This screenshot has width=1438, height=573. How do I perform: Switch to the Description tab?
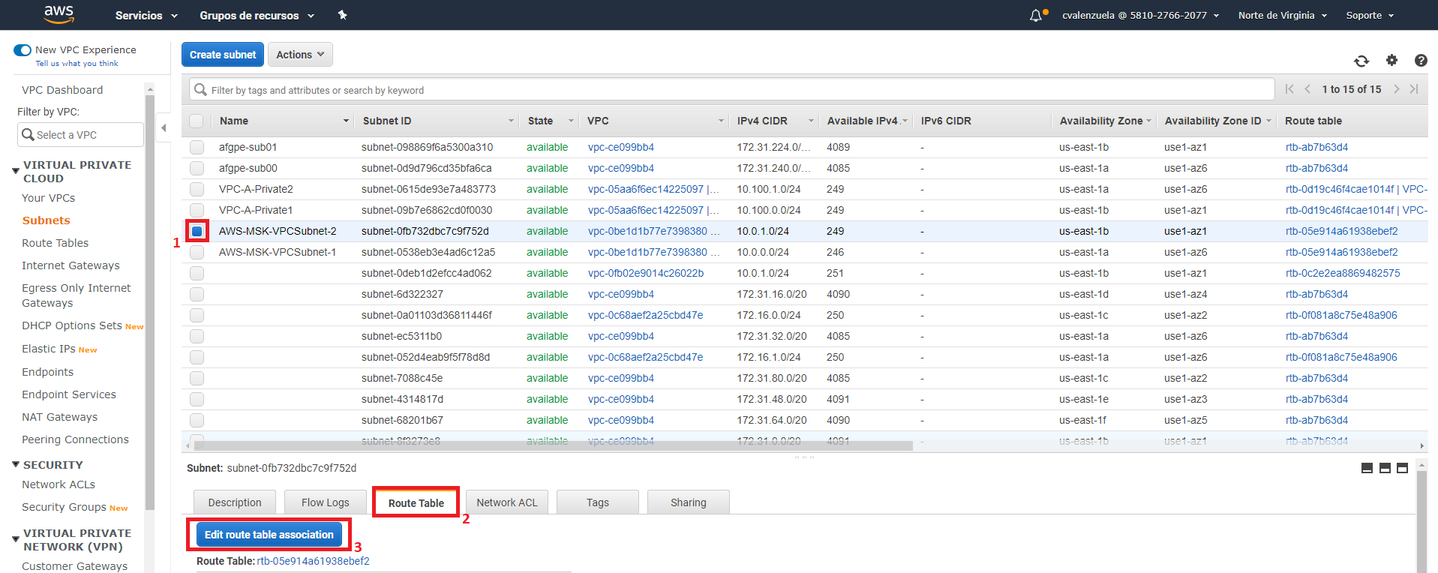tap(235, 502)
